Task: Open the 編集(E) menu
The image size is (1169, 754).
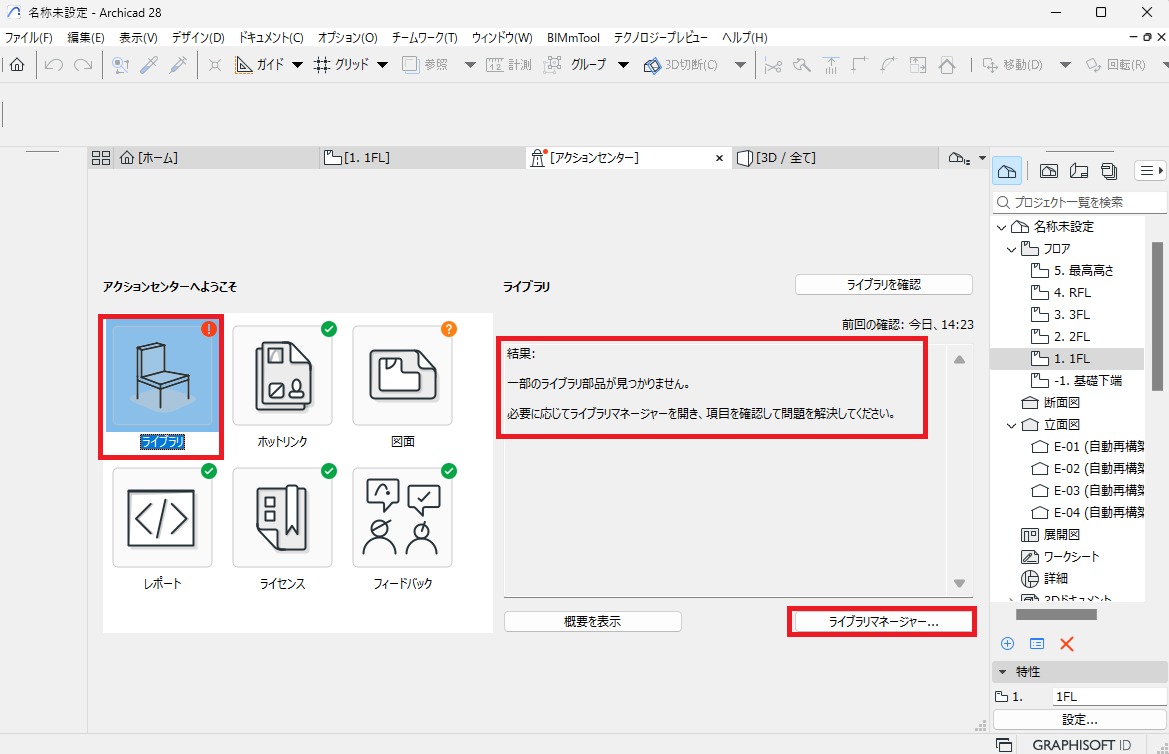Action: (86, 37)
